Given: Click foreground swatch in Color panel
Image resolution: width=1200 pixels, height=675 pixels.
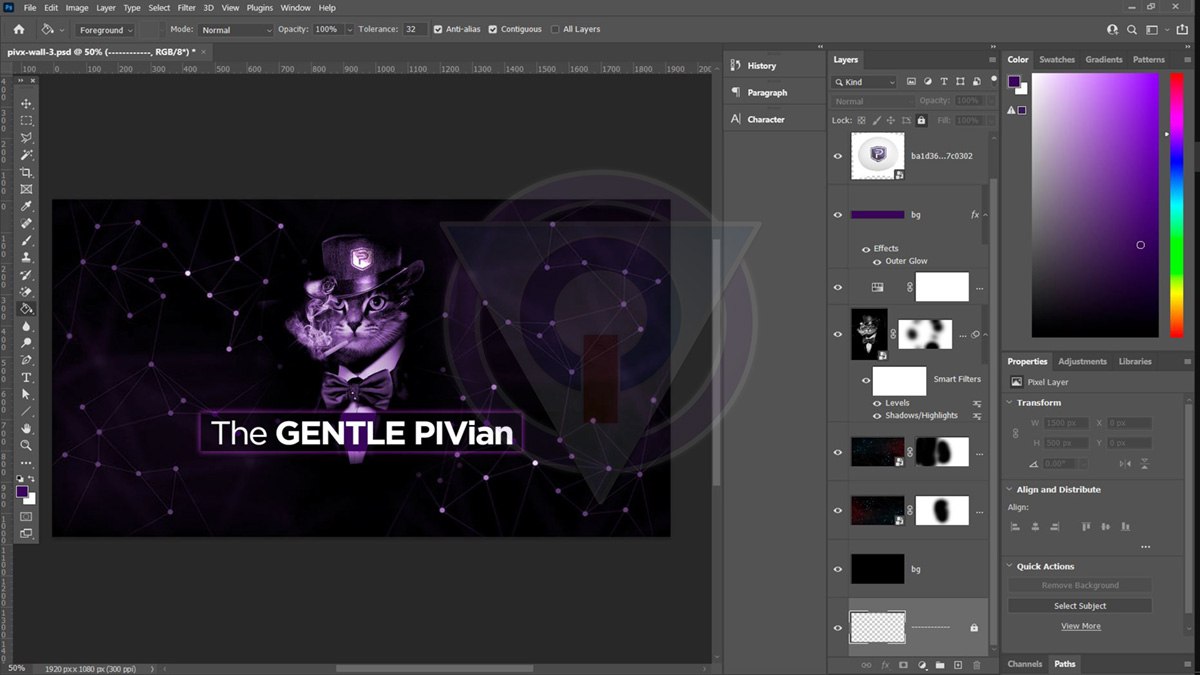Looking at the screenshot, I should coord(1014,82).
